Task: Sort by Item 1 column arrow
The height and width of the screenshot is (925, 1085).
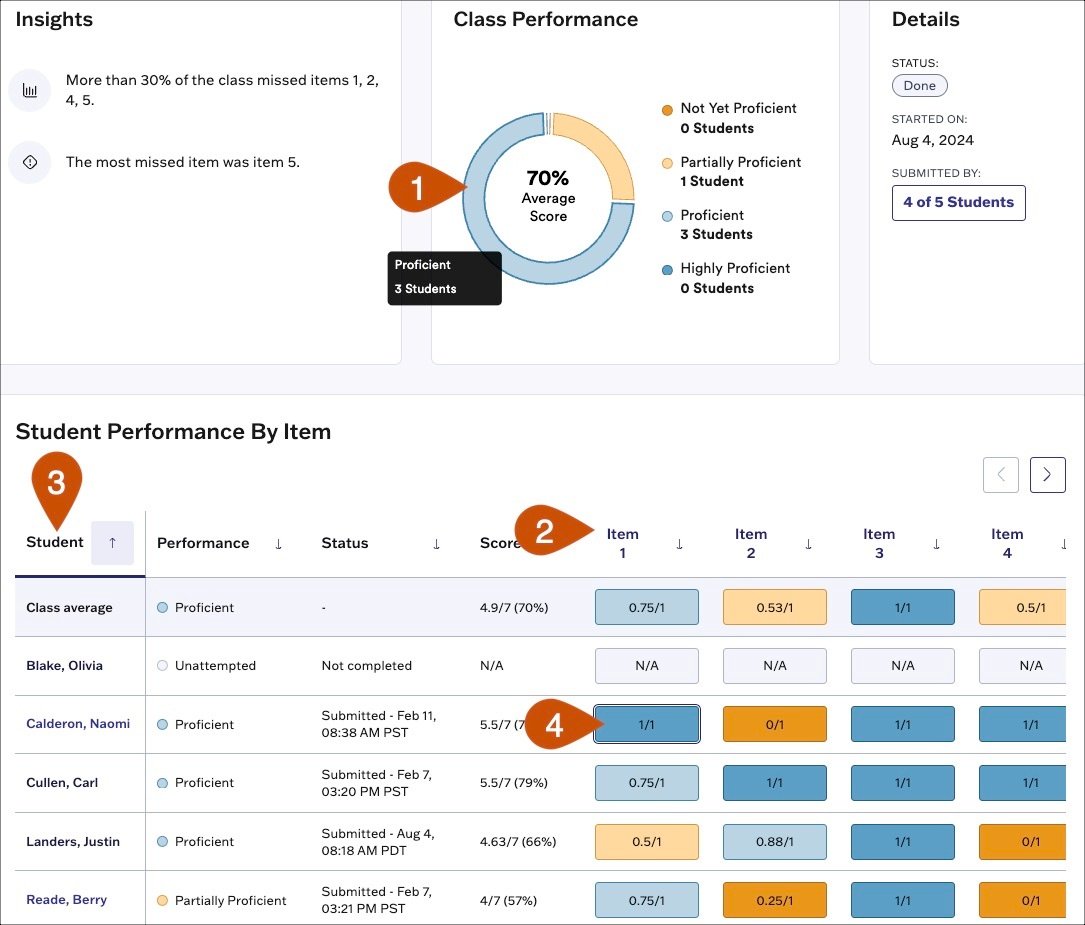Action: coord(680,544)
